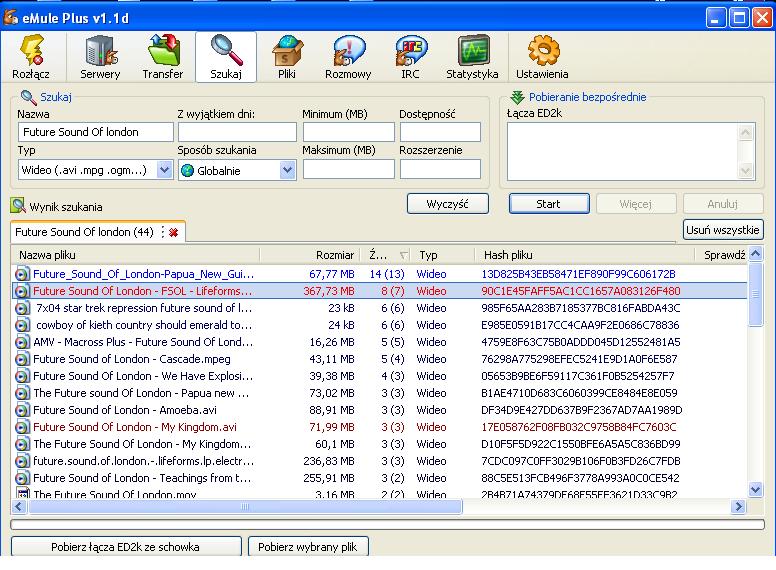
Task: Open the Serwery servers page
Action: (99, 57)
